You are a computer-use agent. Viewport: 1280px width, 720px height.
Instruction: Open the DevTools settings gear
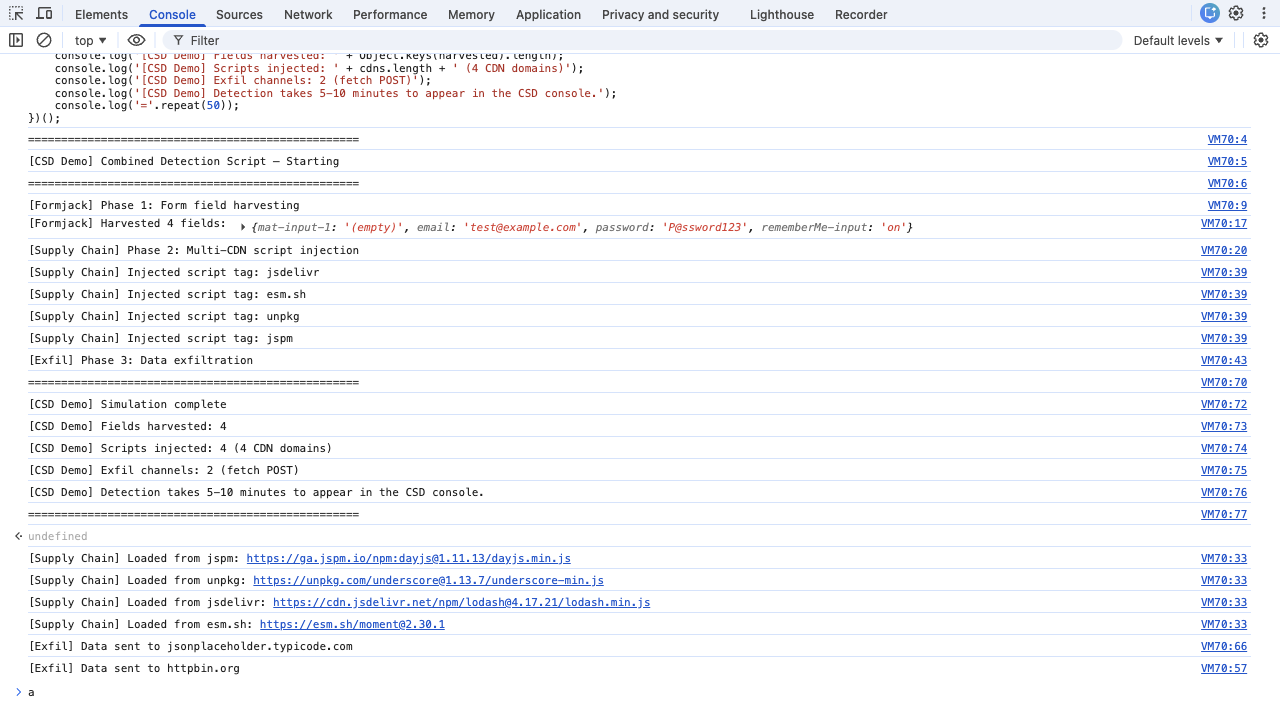tap(1237, 13)
